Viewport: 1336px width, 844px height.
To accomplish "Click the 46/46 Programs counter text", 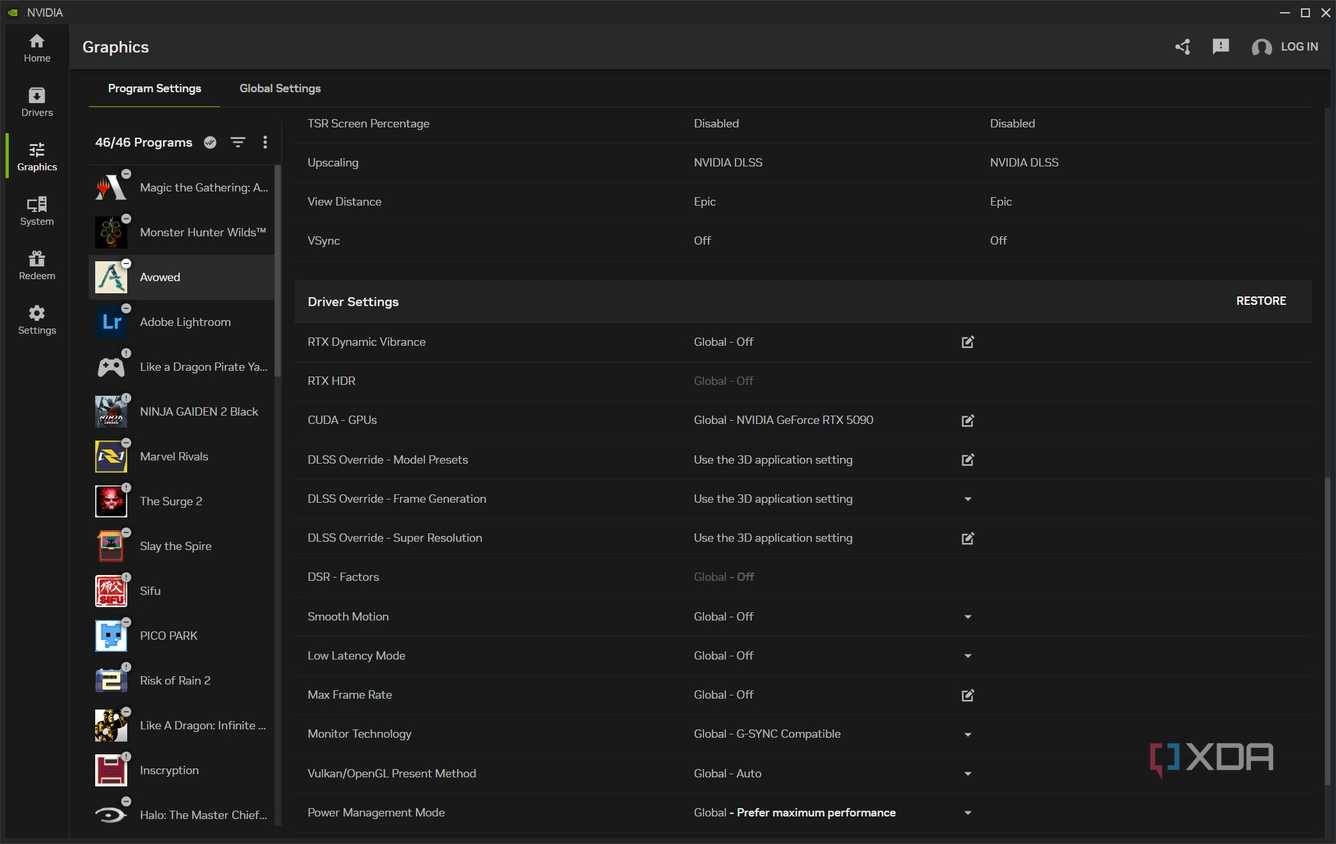I will tap(143, 142).
